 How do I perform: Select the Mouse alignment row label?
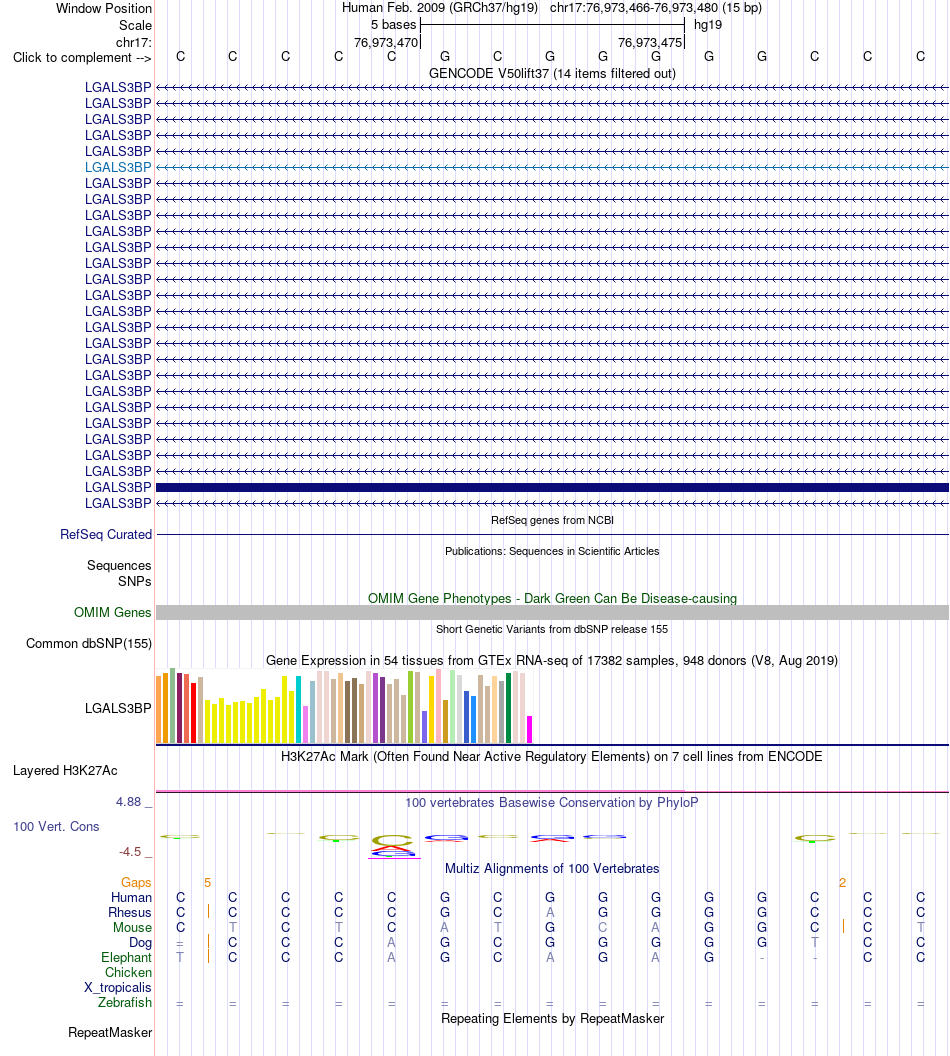click(133, 927)
